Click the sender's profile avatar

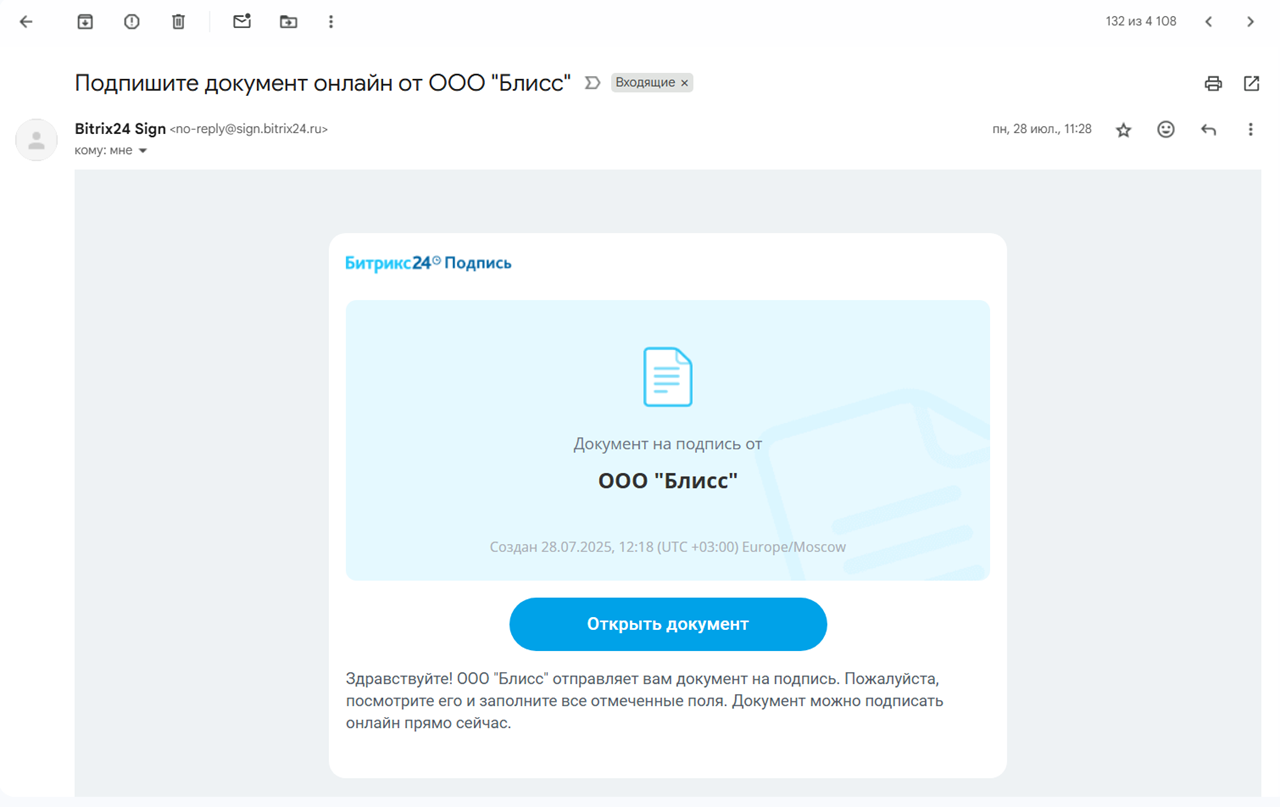click(x=37, y=140)
